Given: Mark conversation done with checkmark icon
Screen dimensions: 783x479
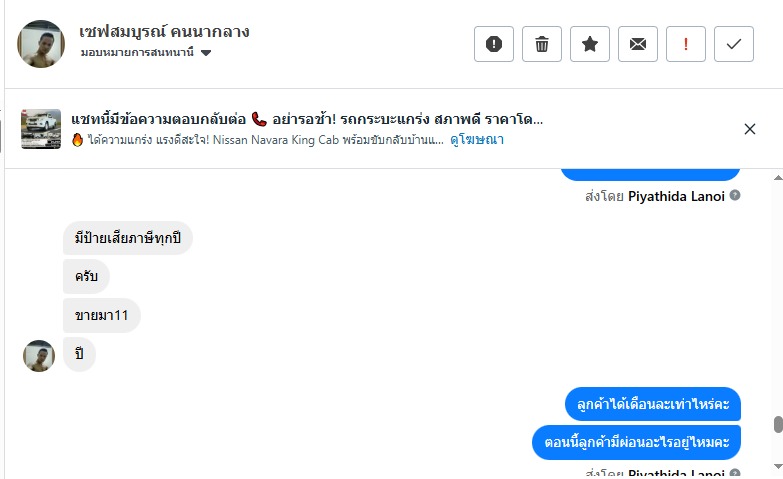Looking at the screenshot, I should point(734,44).
